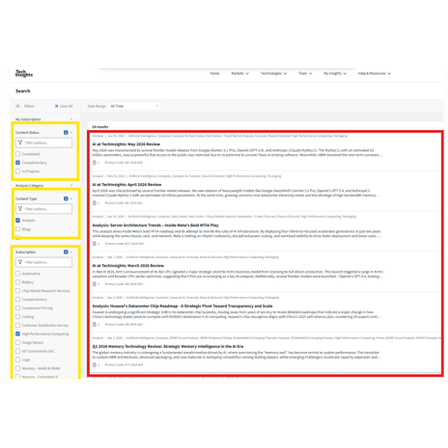Check the Logic subscription

(x=18, y=360)
